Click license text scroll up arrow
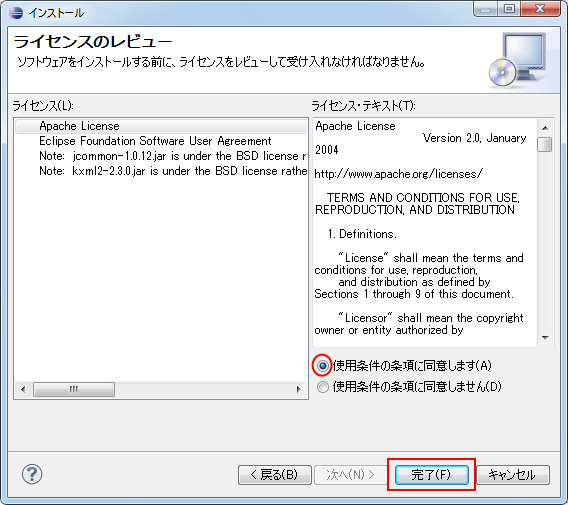Image resolution: width=568 pixels, height=505 pixels. 545,128
